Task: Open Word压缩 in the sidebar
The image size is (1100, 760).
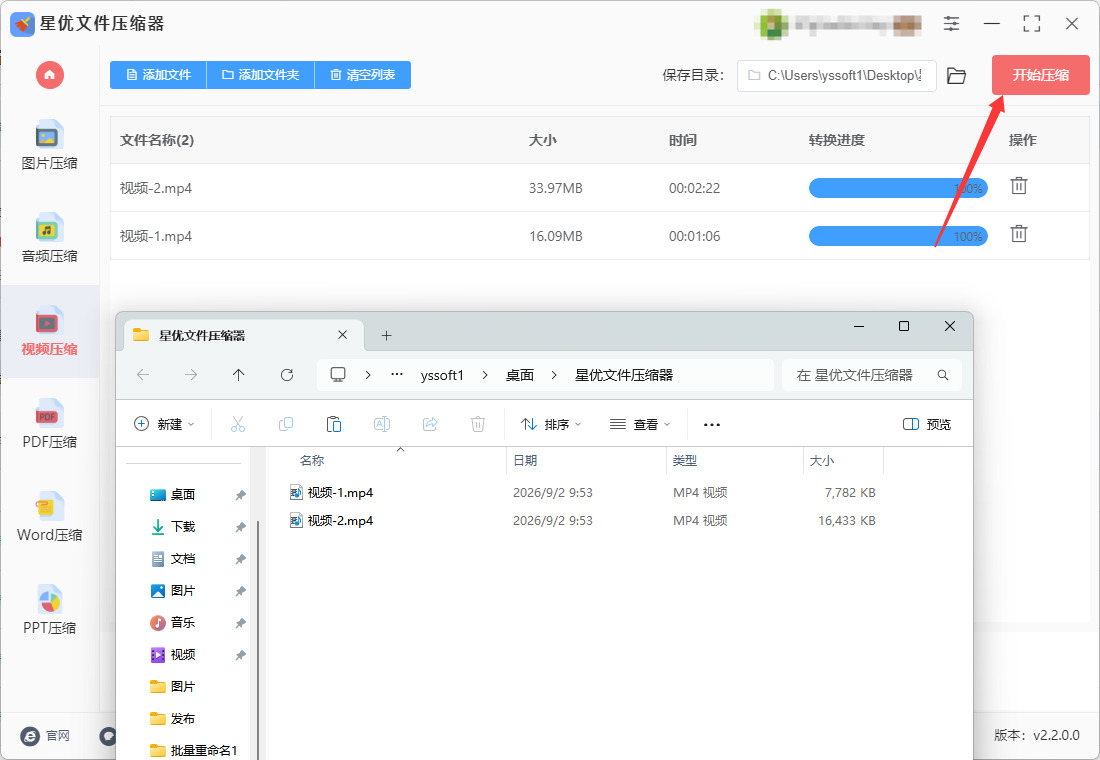Action: (x=49, y=517)
